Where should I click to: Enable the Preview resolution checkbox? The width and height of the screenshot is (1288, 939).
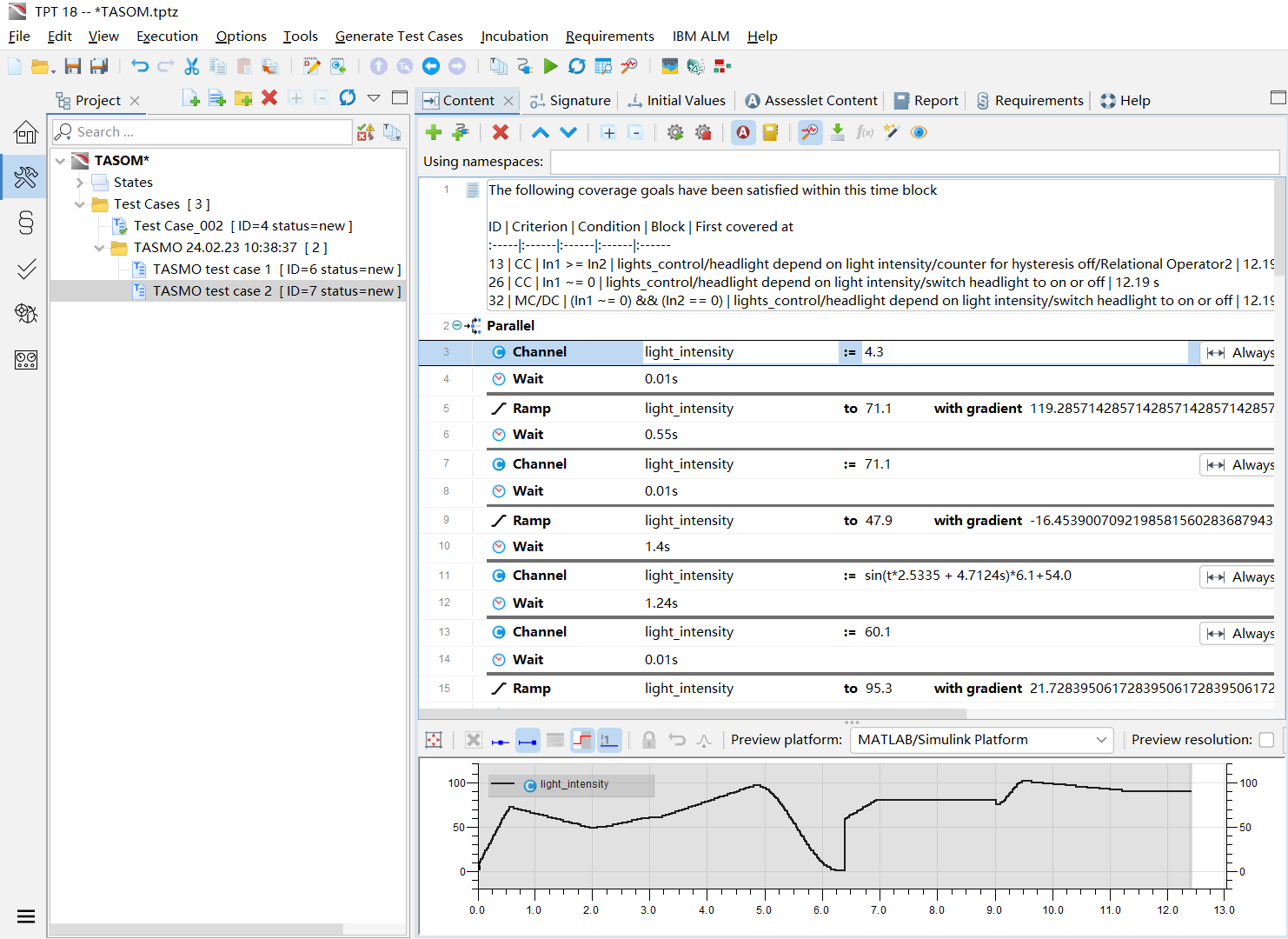pos(1266,740)
